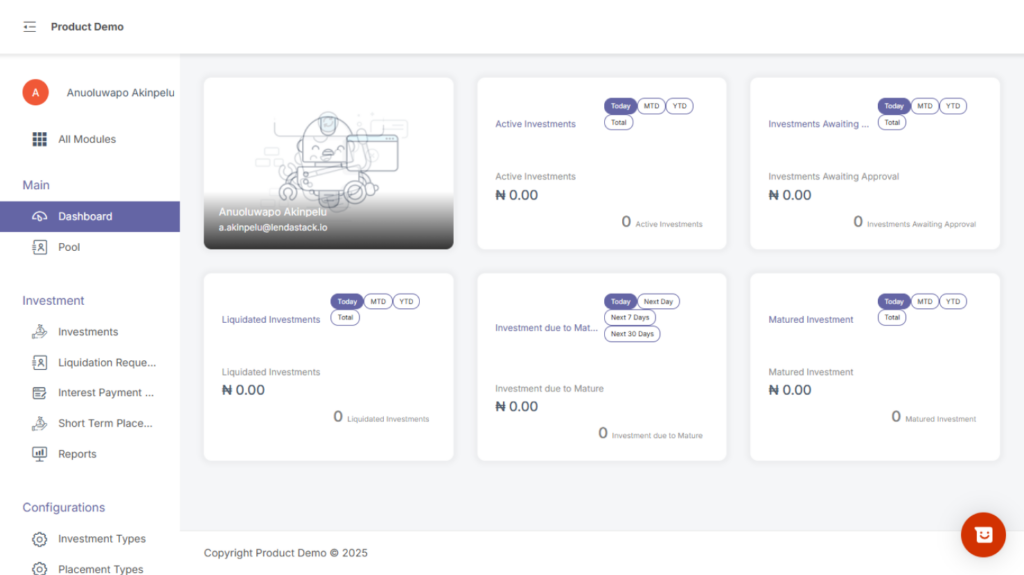Select Next Day maturity filter
This screenshot has height=575, width=1024.
click(658, 302)
